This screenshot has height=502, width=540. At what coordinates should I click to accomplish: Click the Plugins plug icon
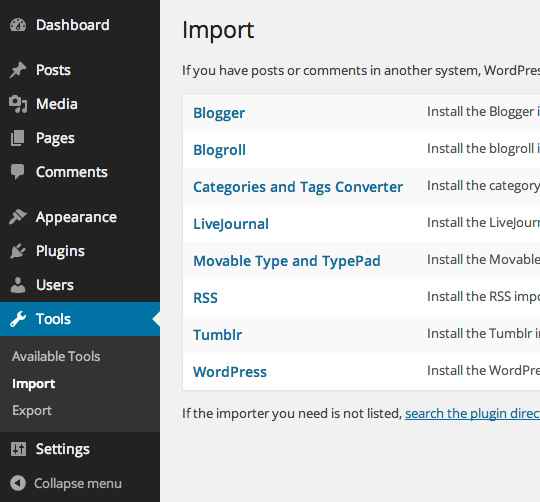click(x=18, y=251)
